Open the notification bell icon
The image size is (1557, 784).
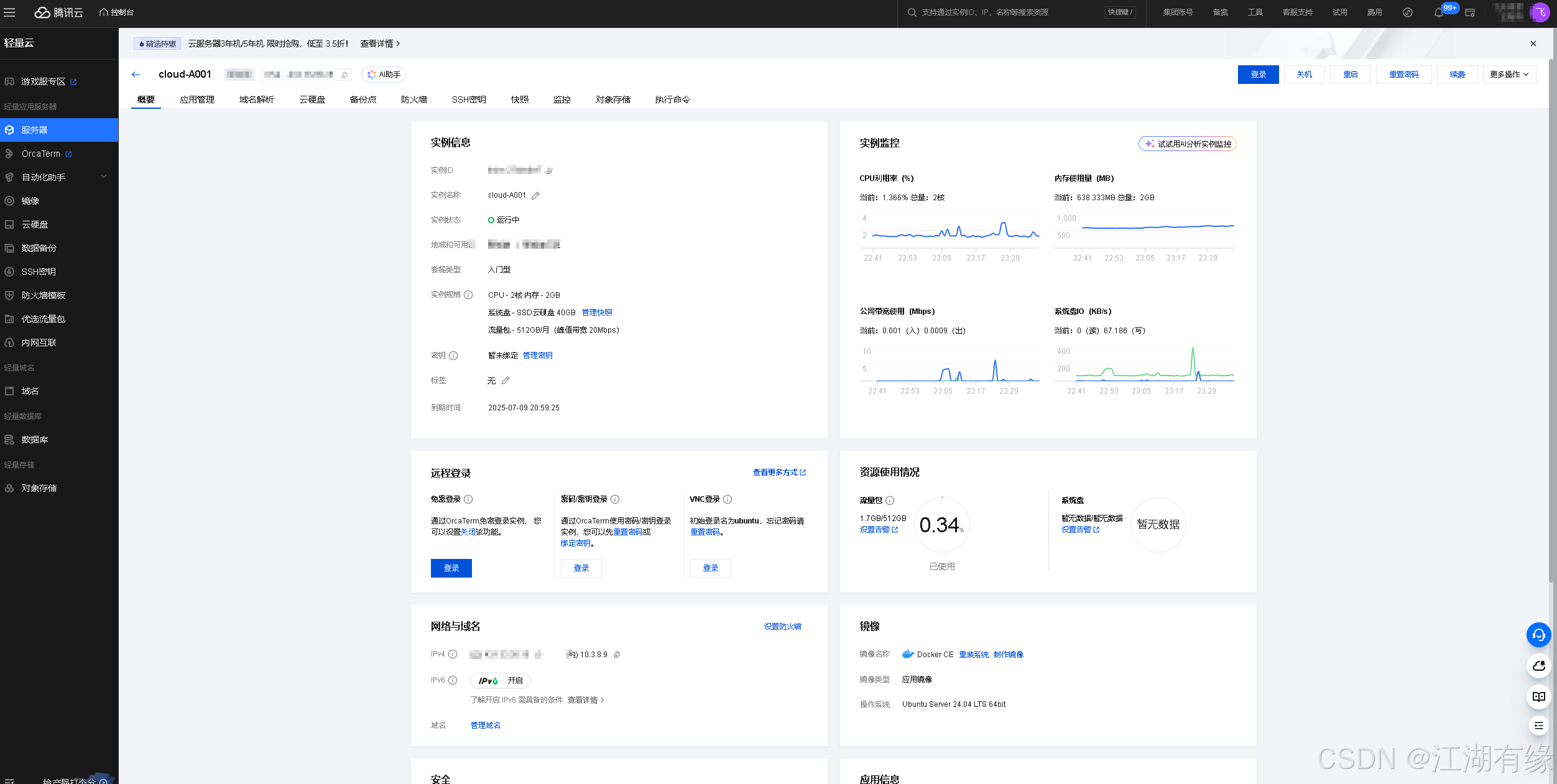point(1438,12)
